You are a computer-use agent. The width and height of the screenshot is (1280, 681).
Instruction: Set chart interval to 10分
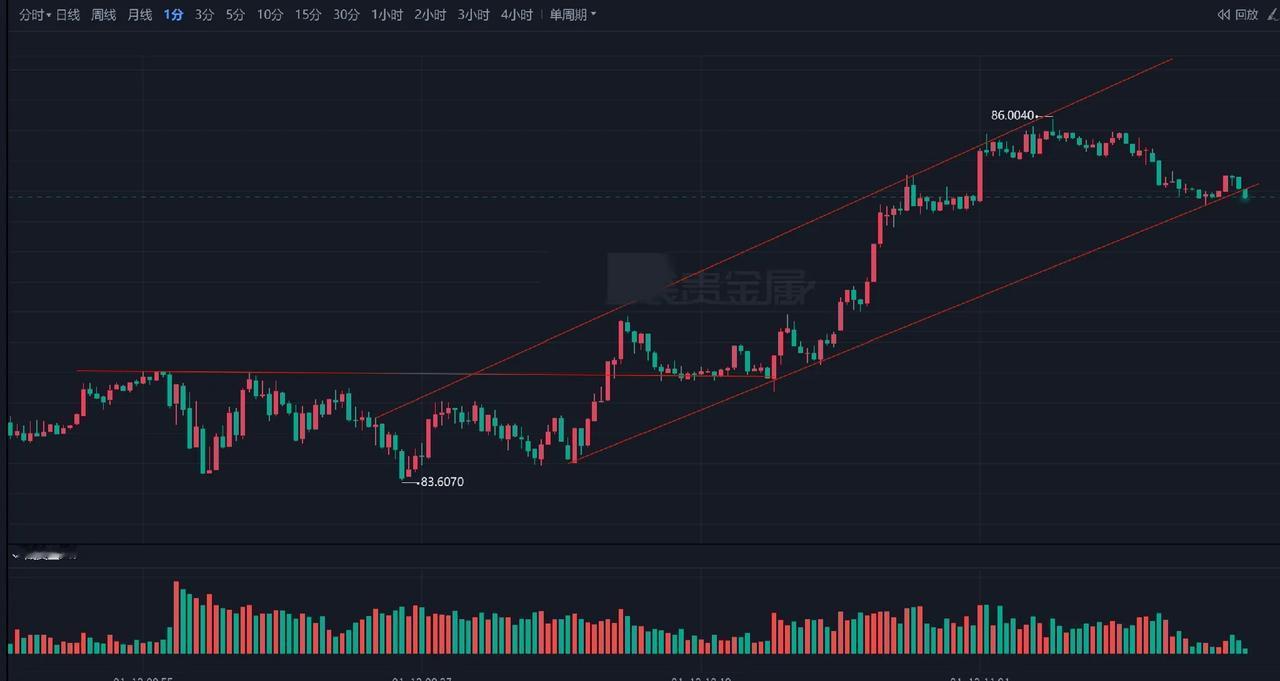[x=270, y=15]
